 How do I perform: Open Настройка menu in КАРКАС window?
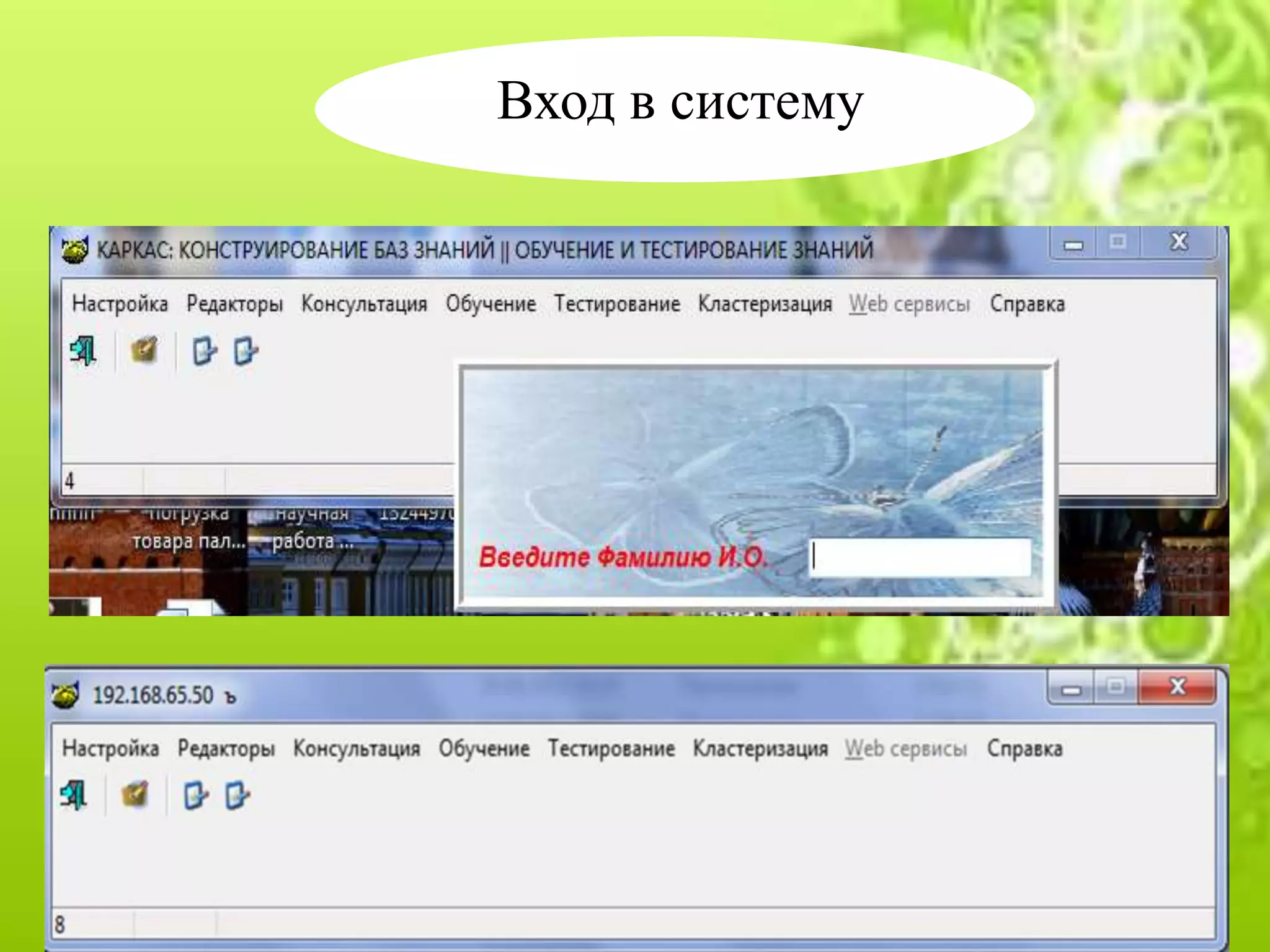pos(120,304)
